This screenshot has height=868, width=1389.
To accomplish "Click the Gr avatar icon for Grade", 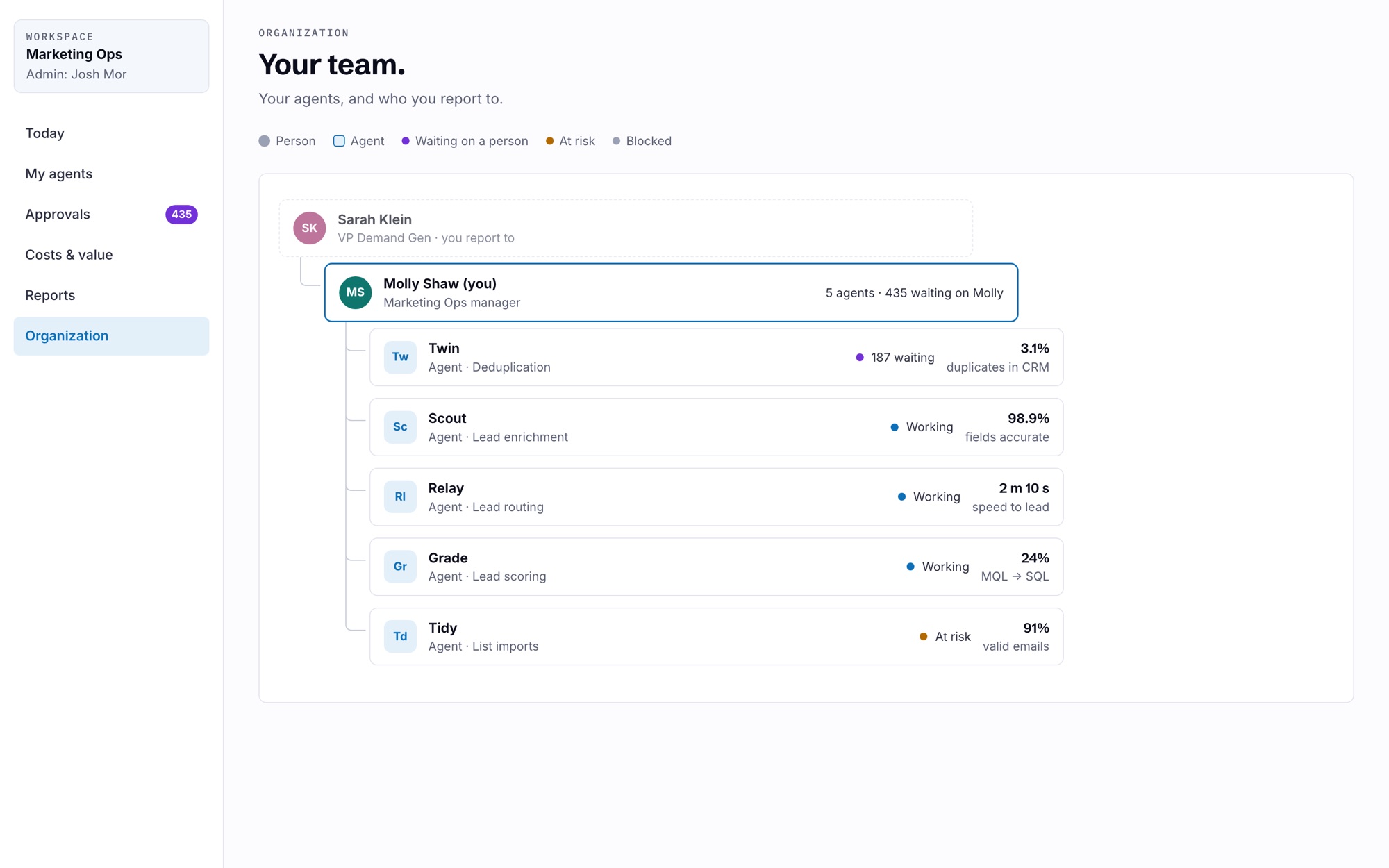I will [400, 567].
